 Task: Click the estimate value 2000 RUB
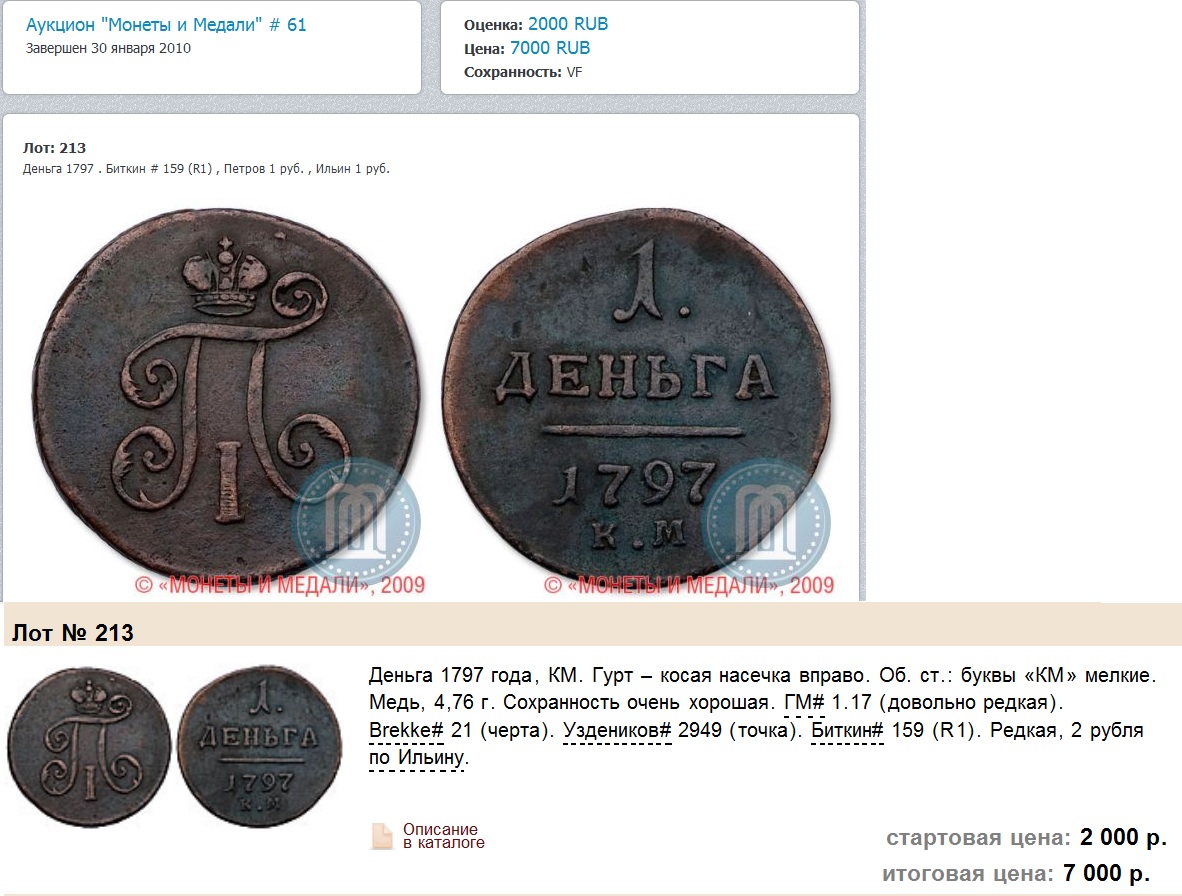click(x=568, y=24)
